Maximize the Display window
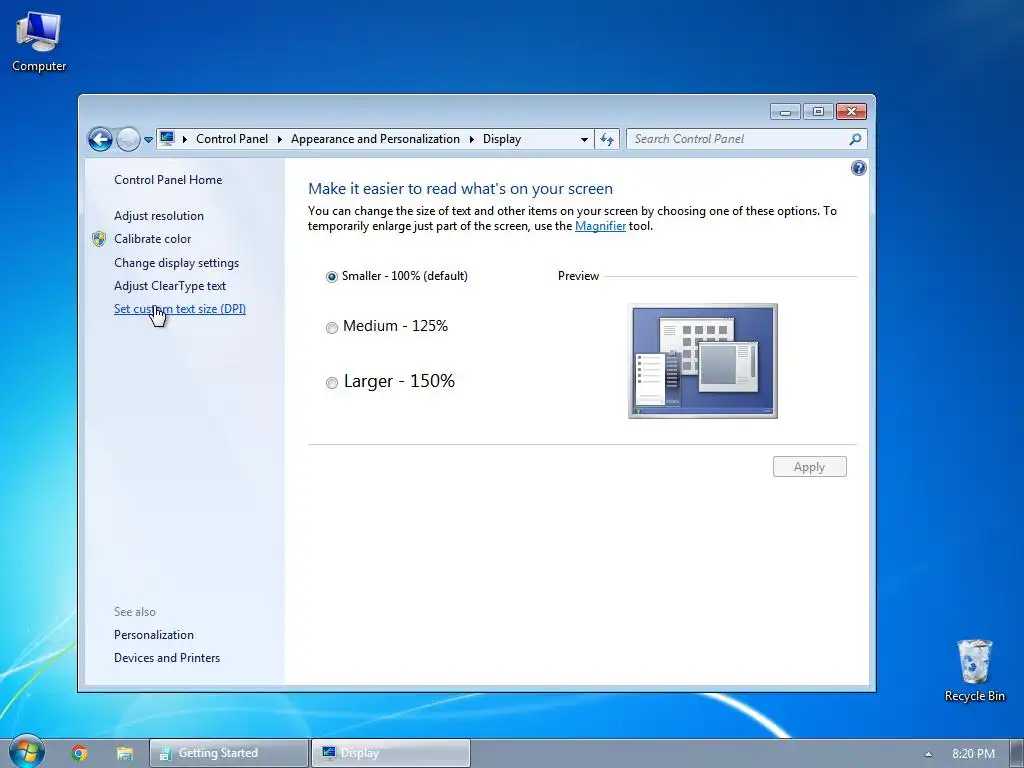Screen dimensions: 1024x768 click(x=818, y=112)
